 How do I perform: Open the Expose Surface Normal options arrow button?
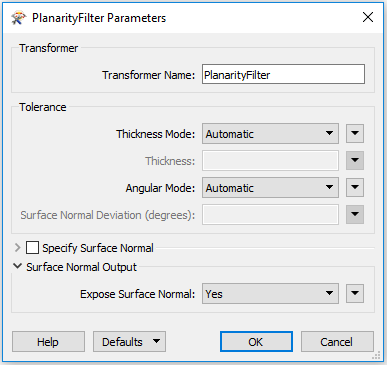point(355,293)
